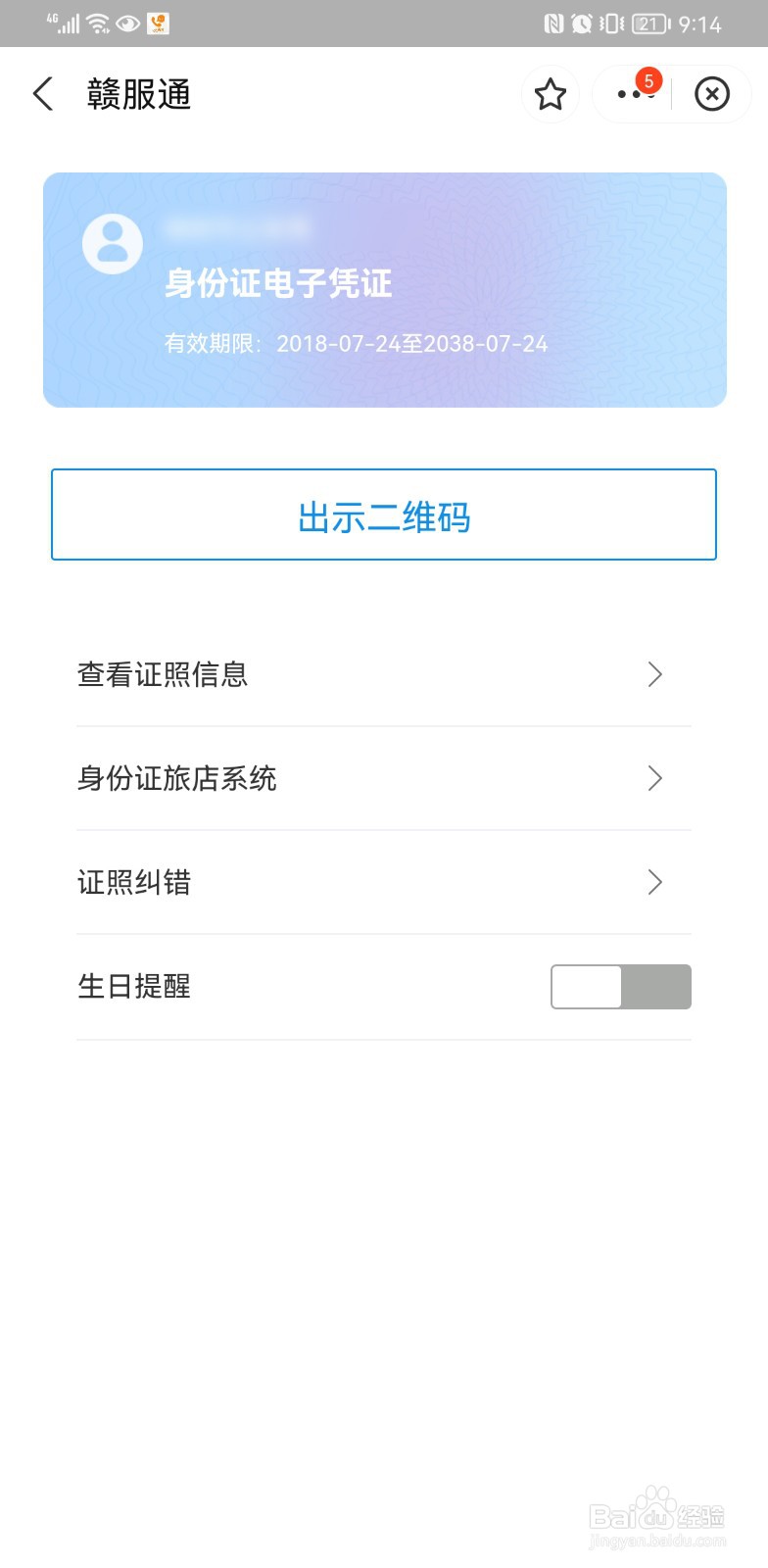Tap the battery indicator in status bar
Screen dimensions: 768x1568
[650, 24]
